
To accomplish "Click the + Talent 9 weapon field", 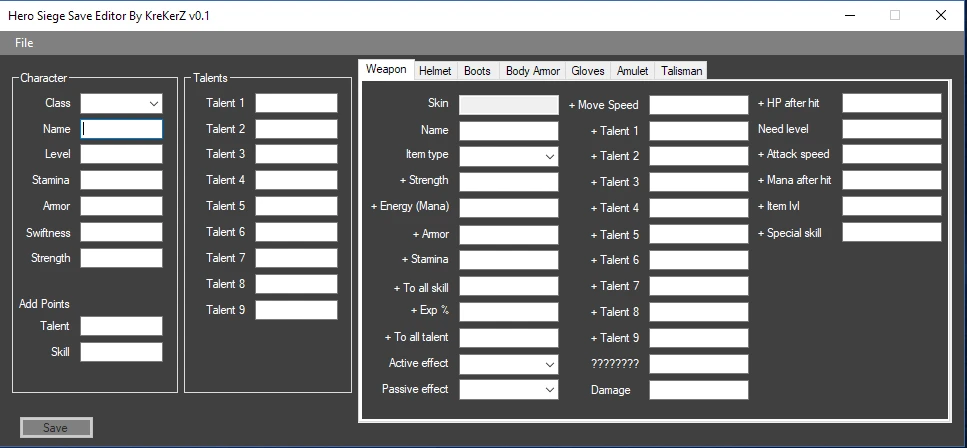I will (699, 338).
